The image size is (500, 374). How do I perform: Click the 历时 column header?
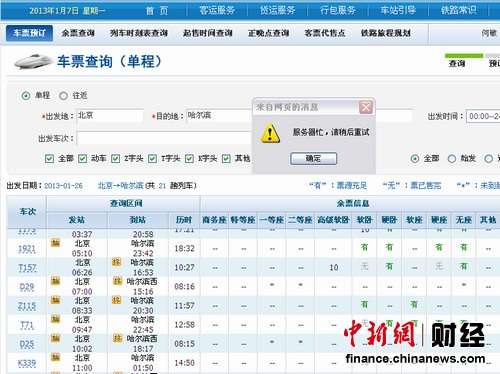point(184,220)
